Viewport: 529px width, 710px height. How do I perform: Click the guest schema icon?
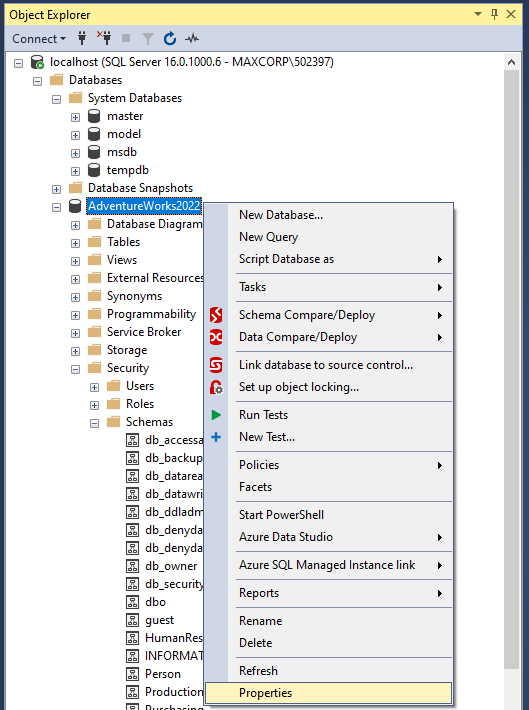click(x=132, y=620)
